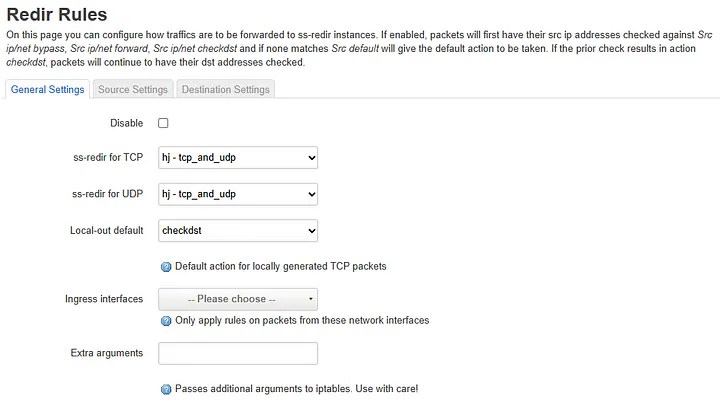The height and width of the screenshot is (406, 720).
Task: Toggle the Disable checkbox
Action: [163, 123]
